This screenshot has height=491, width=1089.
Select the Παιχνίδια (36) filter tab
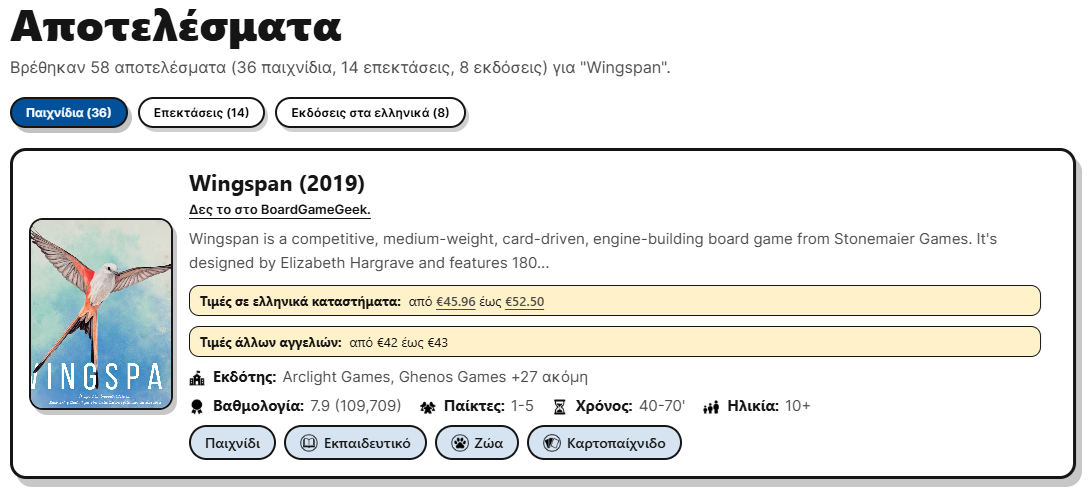click(68, 113)
